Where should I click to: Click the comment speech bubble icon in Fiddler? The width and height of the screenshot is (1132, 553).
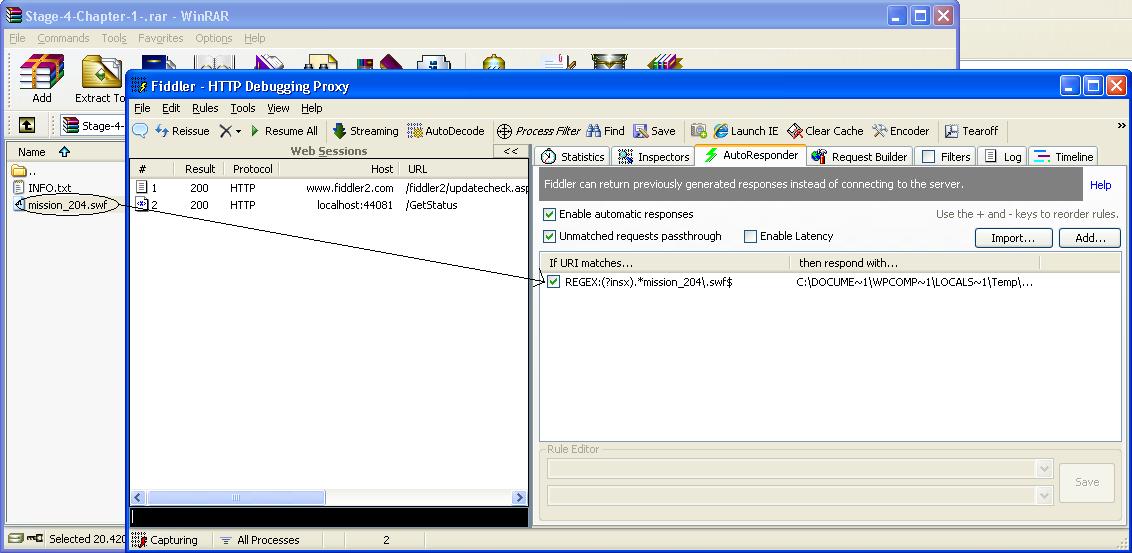coord(140,131)
